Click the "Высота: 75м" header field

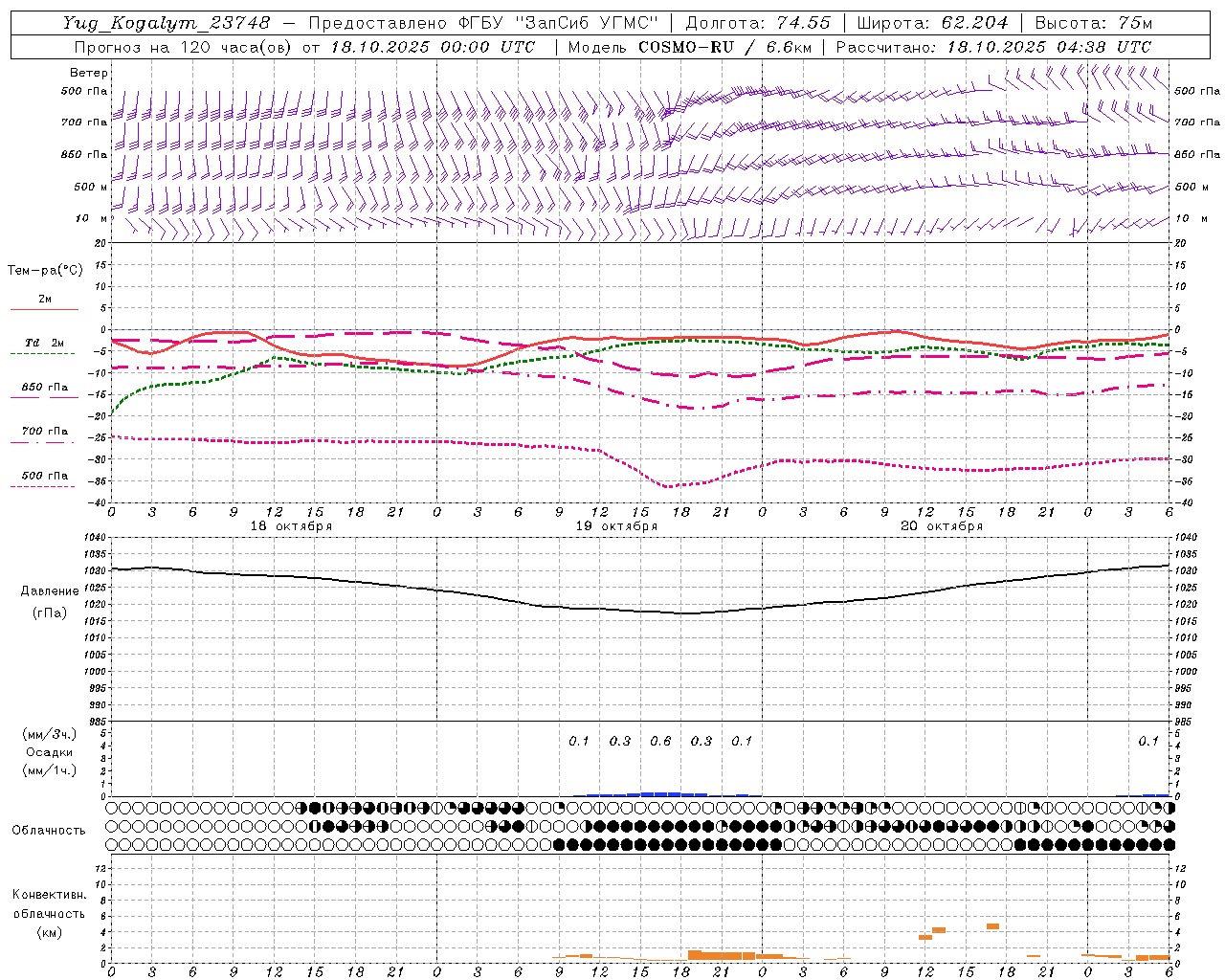tap(1094, 23)
